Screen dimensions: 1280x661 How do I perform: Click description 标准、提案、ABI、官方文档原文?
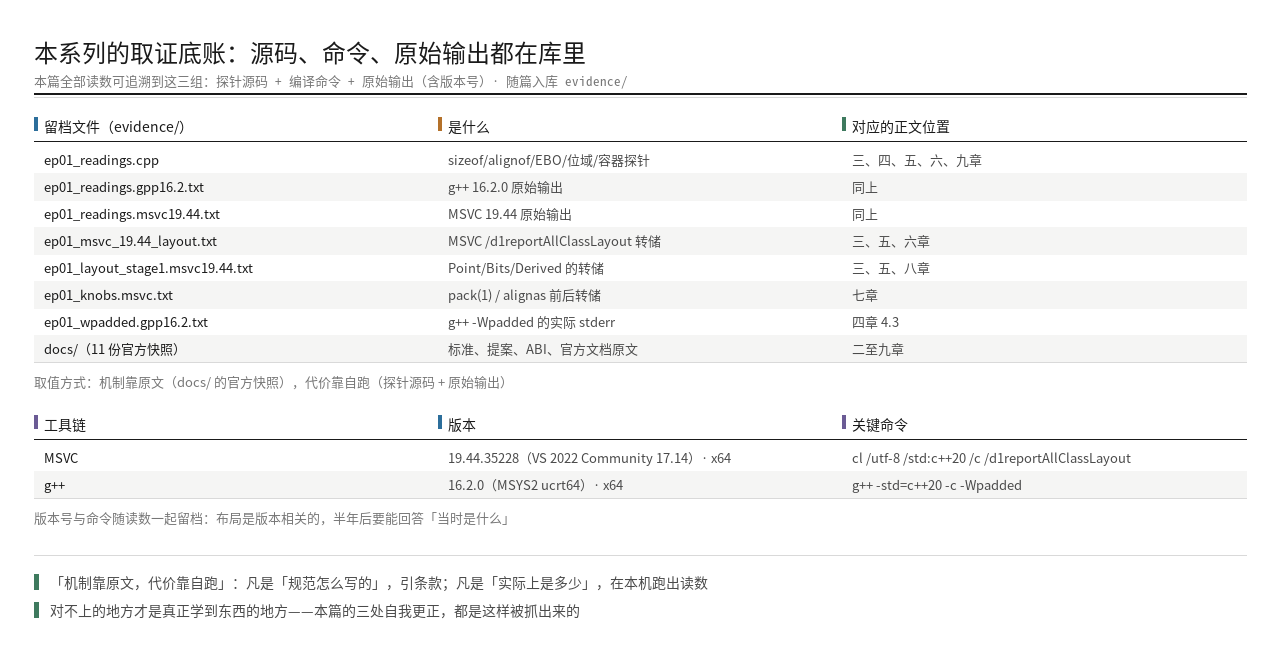(x=543, y=349)
